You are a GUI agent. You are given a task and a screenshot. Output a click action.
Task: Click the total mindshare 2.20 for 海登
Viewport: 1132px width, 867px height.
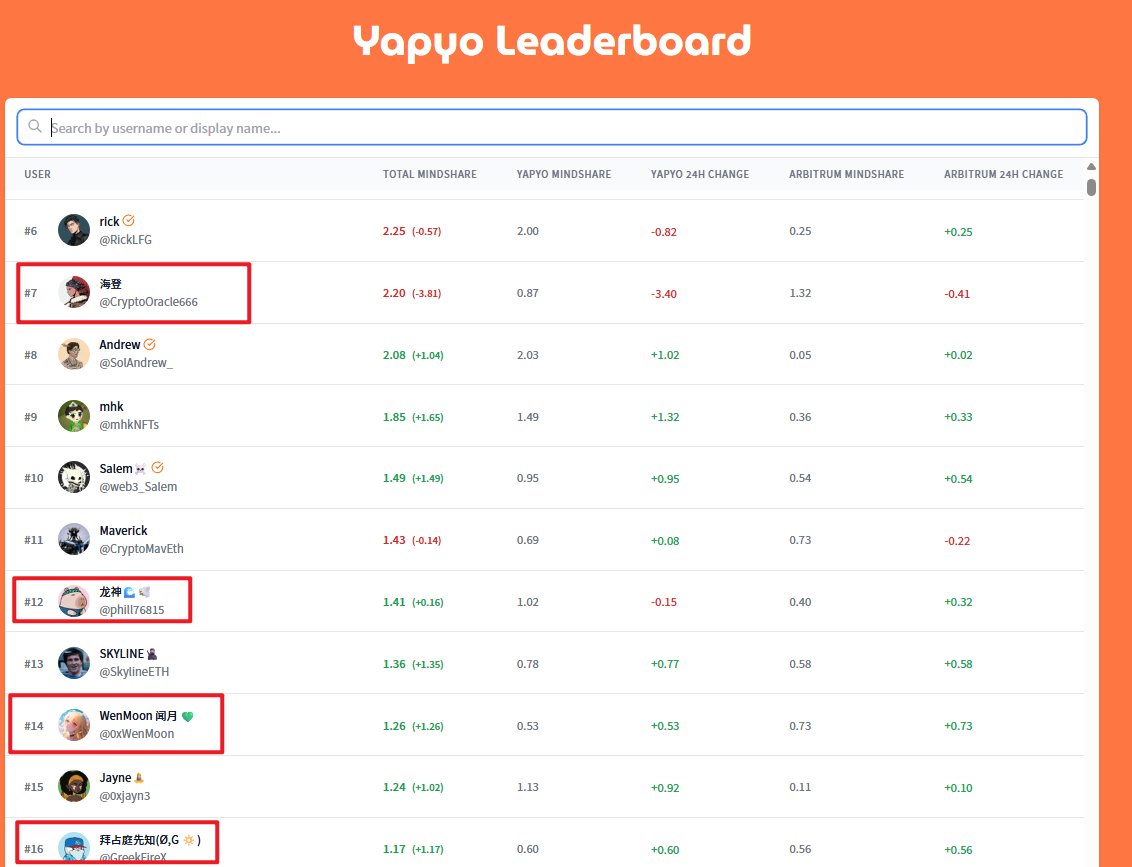[394, 293]
